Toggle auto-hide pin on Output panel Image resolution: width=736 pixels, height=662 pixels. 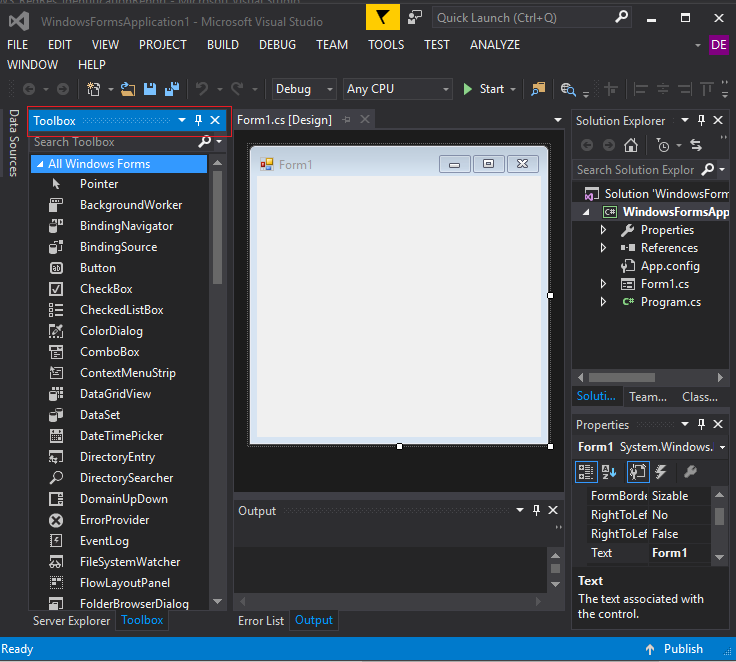coord(537,510)
